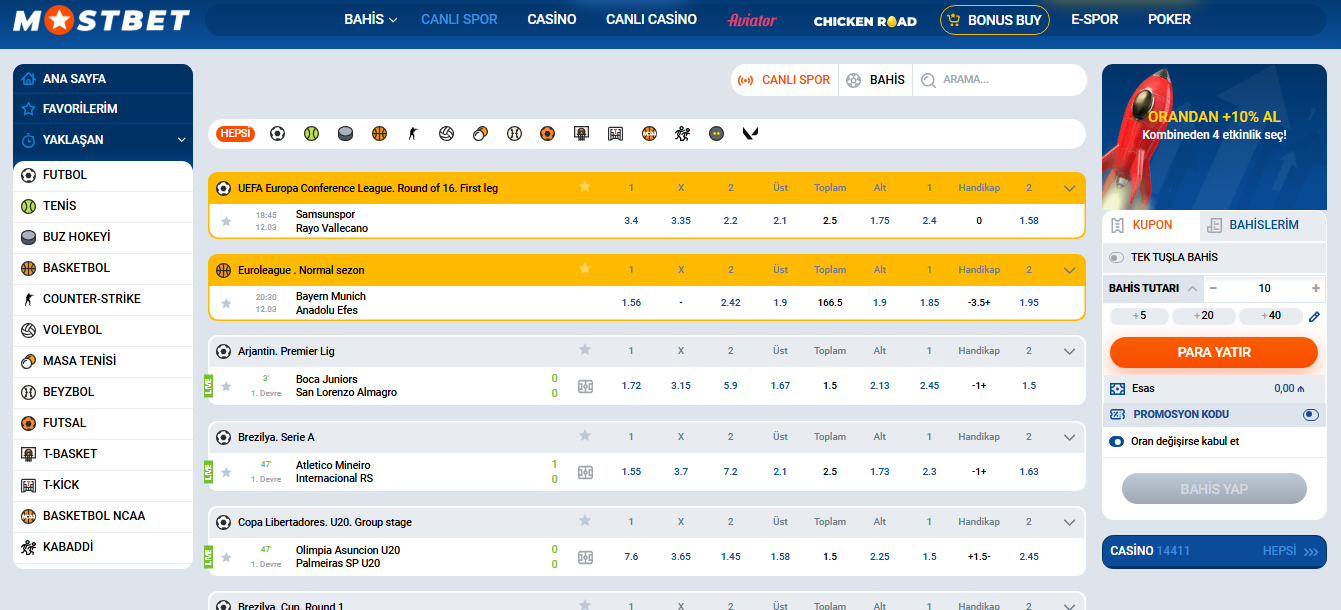
Task: Collapse the Yaklaşan sidebar section
Action: pos(181,140)
